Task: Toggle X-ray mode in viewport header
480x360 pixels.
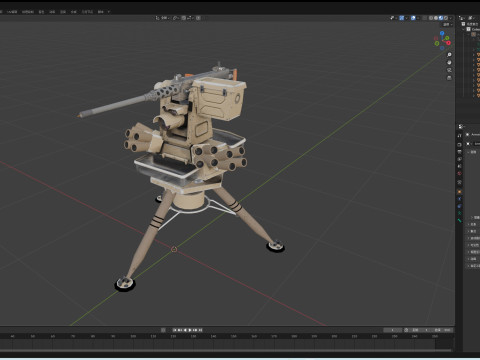Action: click(425, 18)
